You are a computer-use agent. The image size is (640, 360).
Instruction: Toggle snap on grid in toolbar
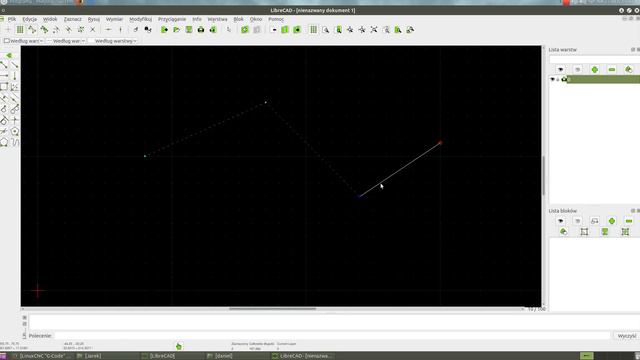pos(20,30)
